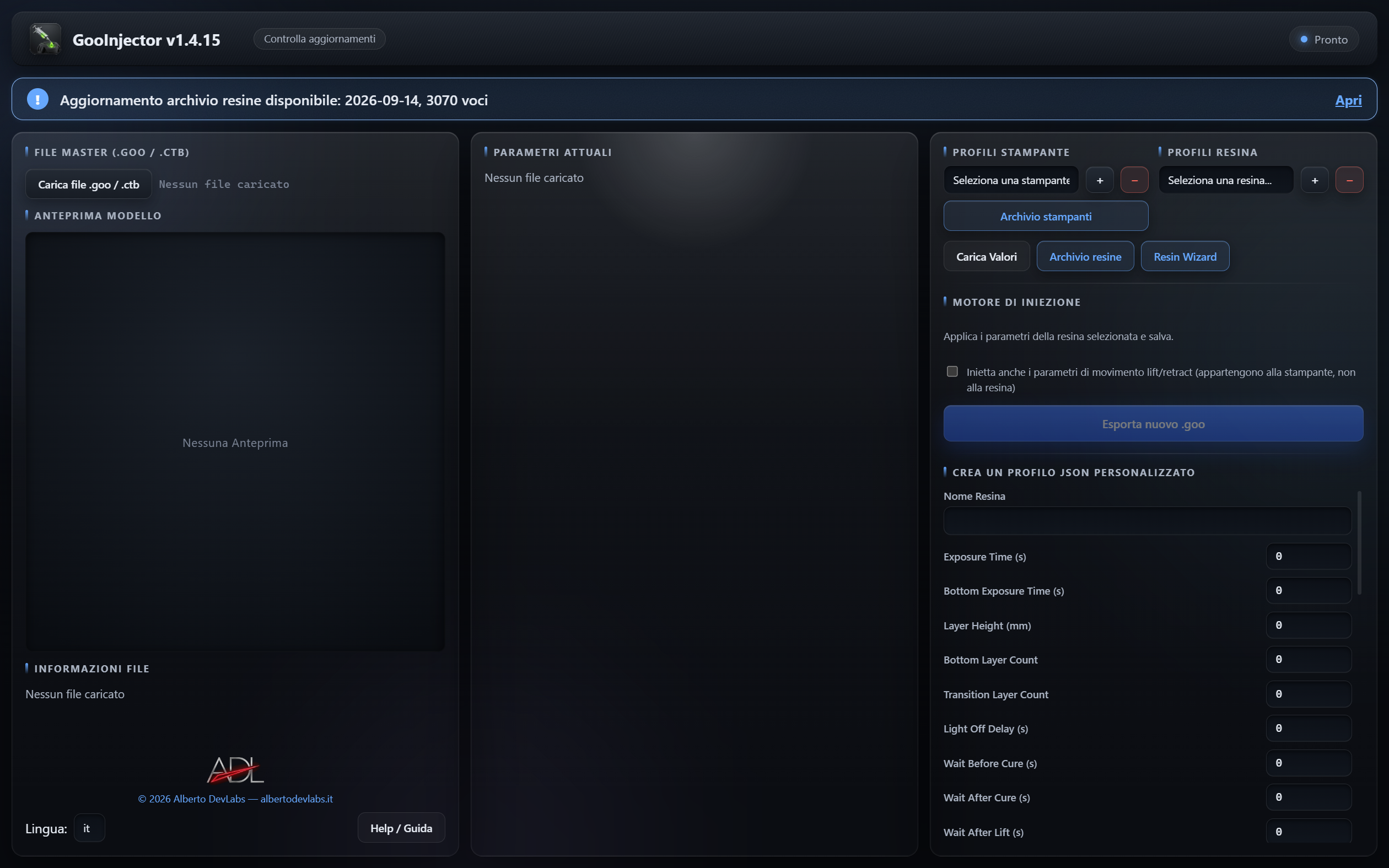Image resolution: width=1389 pixels, height=868 pixels.
Task: Delete resin profile with red minus
Action: point(1349,180)
